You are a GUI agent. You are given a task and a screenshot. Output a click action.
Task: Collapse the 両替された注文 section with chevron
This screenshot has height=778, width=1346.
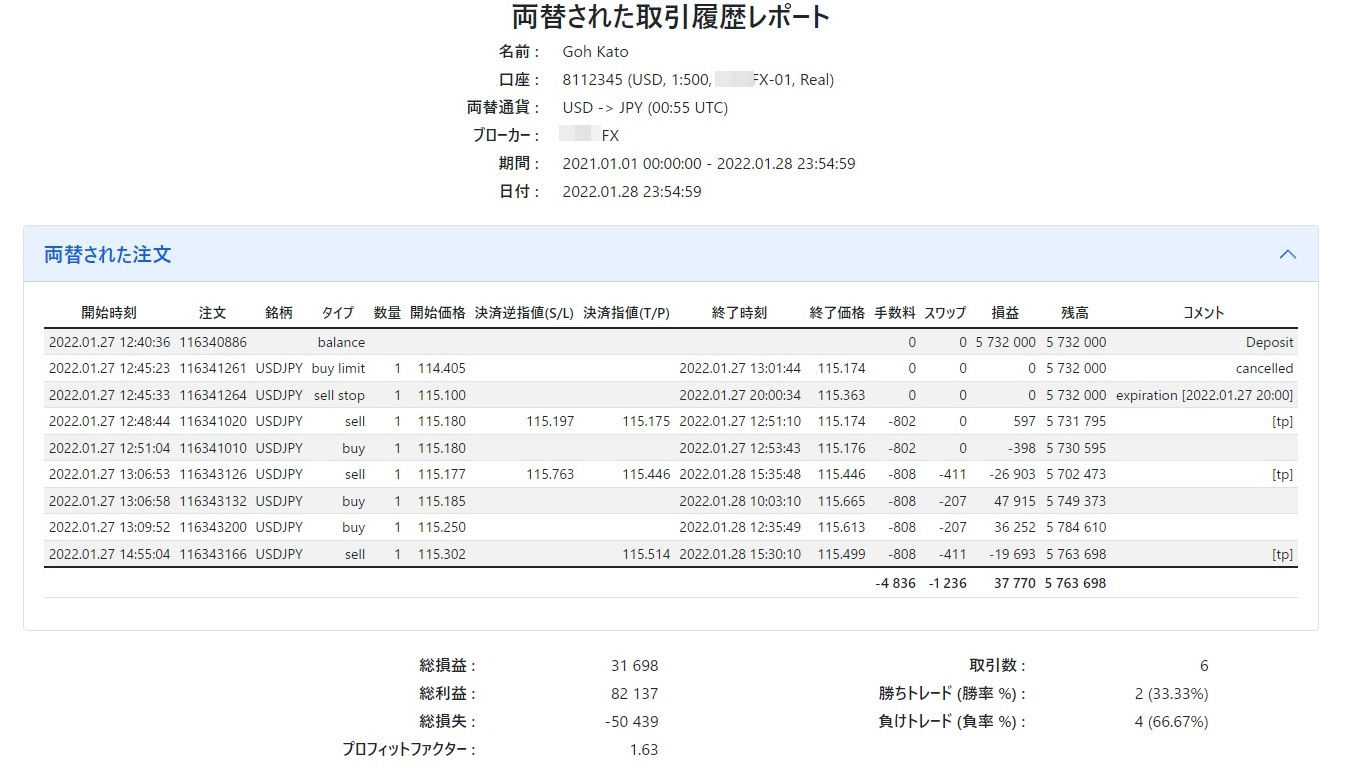click(x=1288, y=254)
